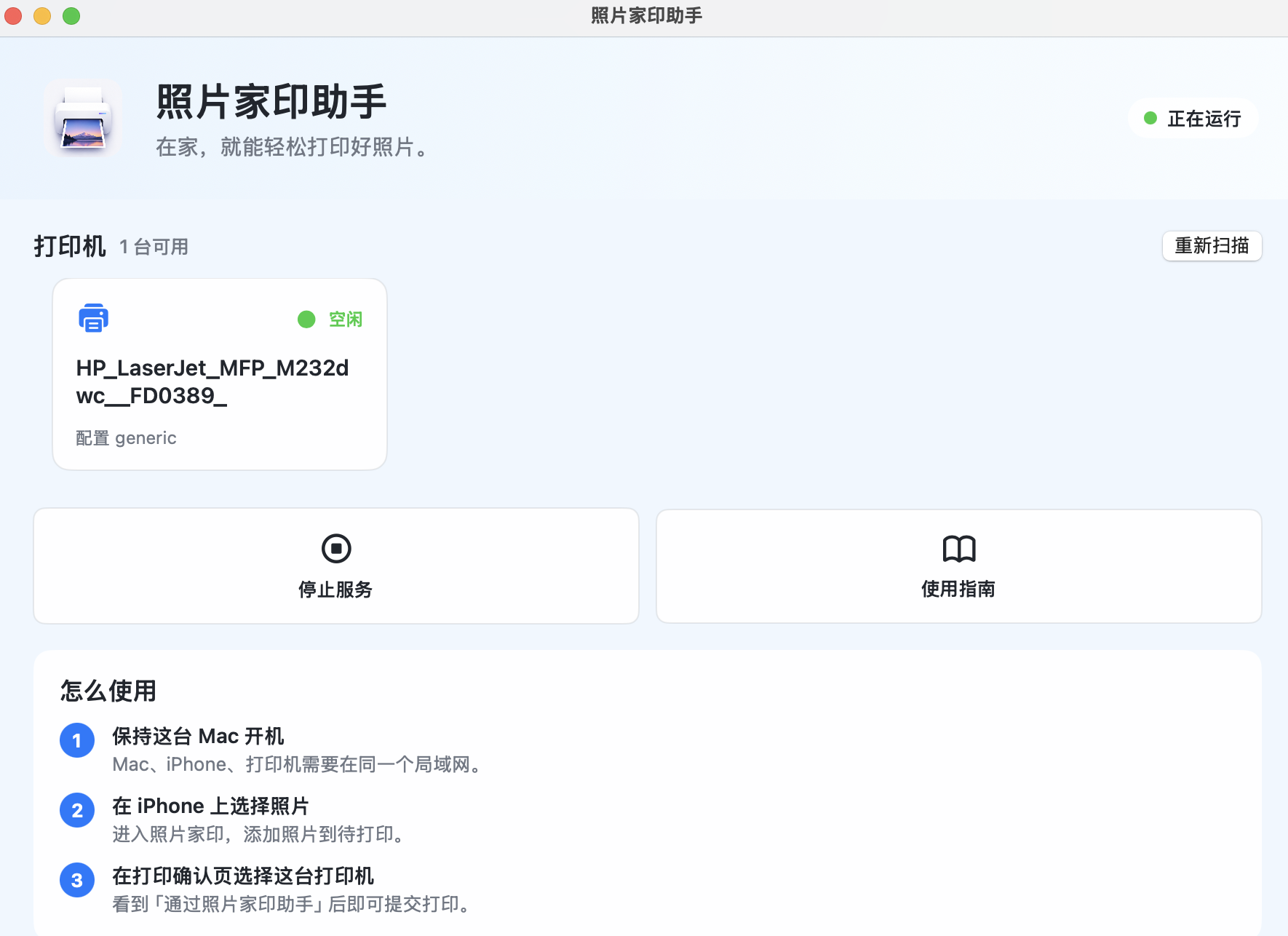This screenshot has width=1288, height=936.
Task: Click the stop circle icon above 停止服务
Action: tap(336, 548)
